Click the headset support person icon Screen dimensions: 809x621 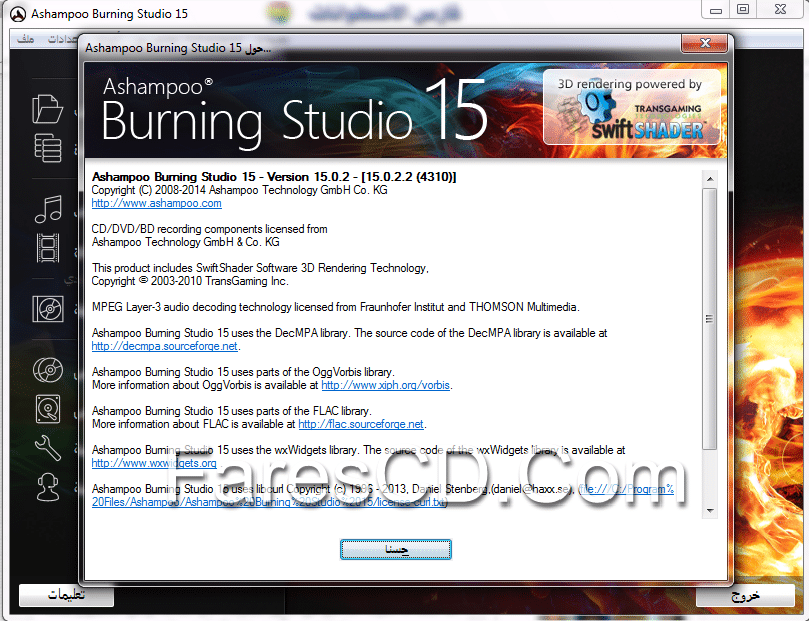pyautogui.click(x=48, y=487)
